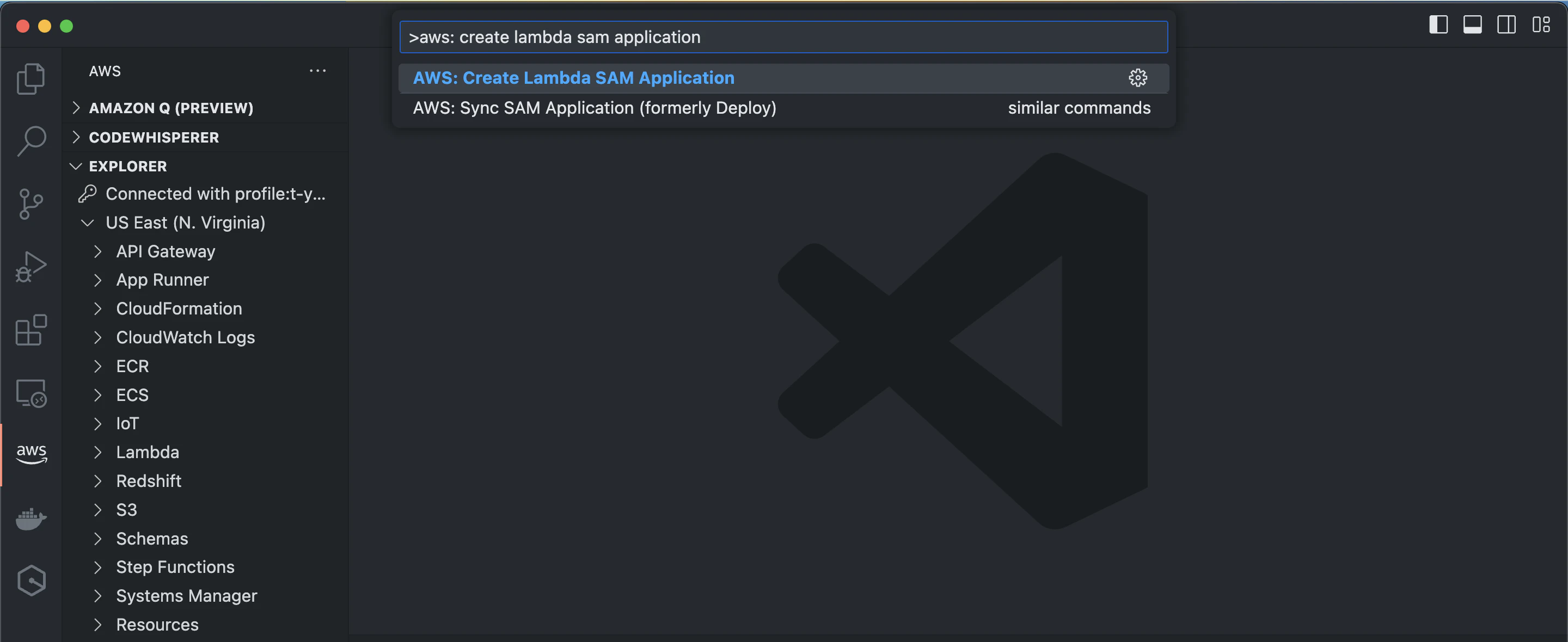The image size is (1568, 642).
Task: Open the Search view in activity bar
Action: pos(31,141)
